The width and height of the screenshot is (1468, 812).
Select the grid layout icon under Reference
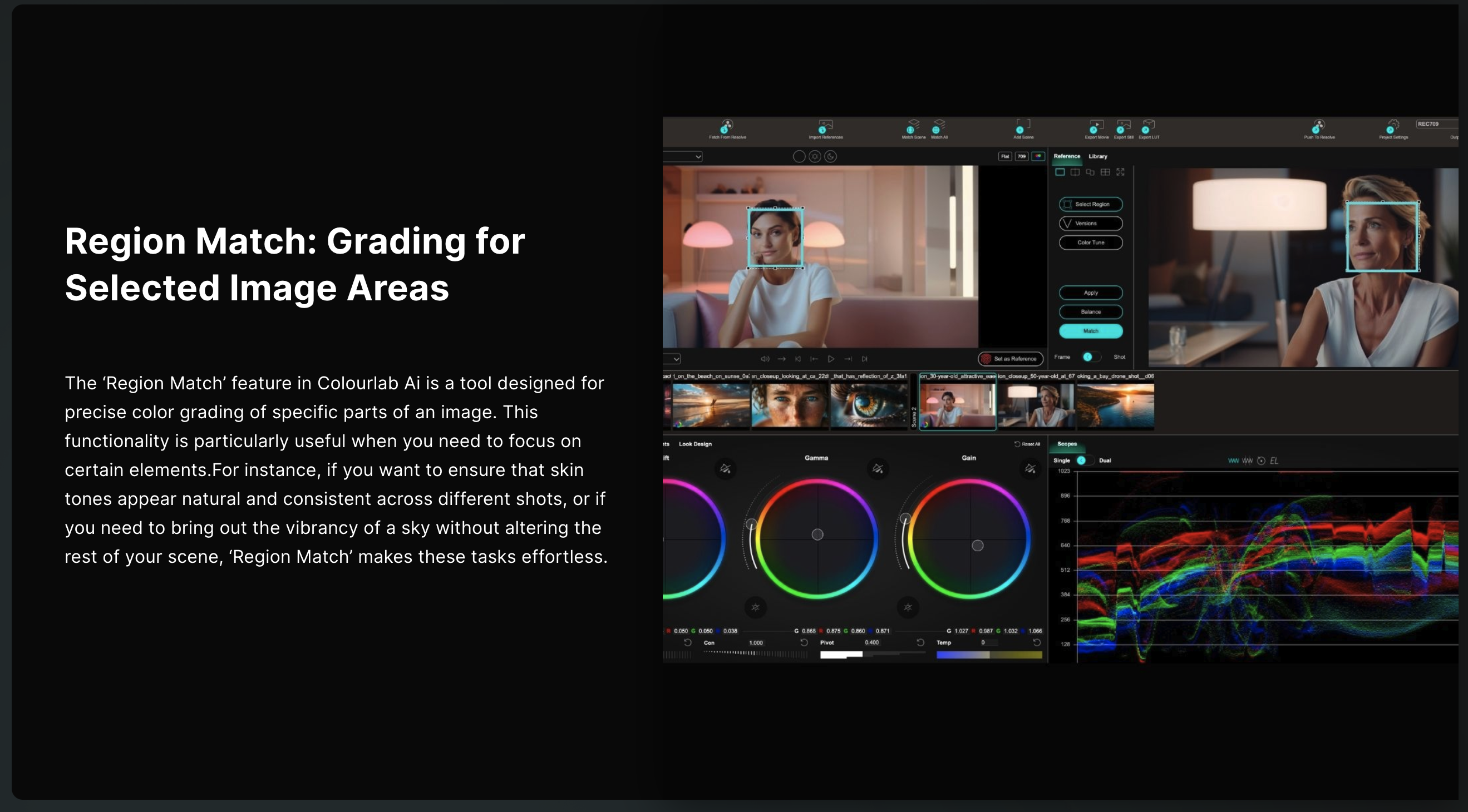pos(1105,172)
